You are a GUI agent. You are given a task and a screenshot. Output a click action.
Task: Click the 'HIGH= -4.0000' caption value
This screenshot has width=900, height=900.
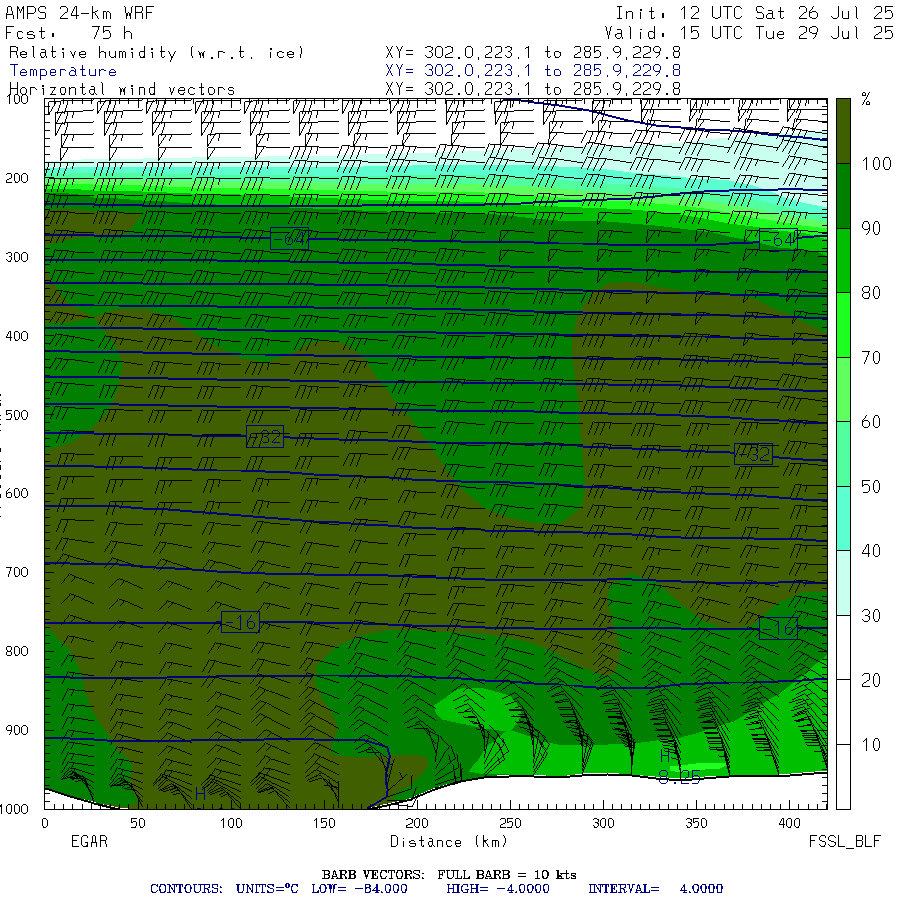click(498, 889)
